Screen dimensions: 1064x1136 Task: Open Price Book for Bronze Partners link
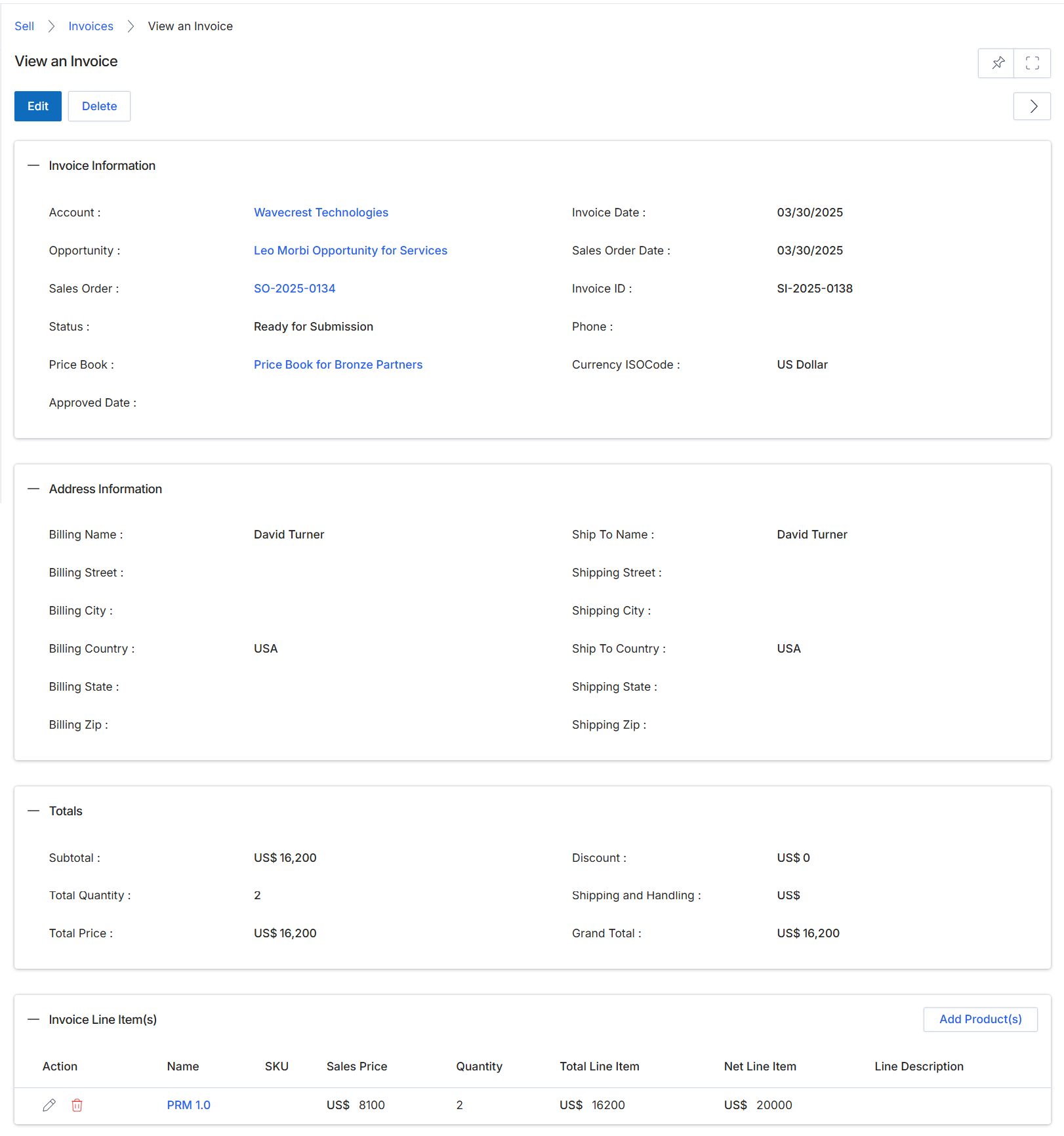tap(338, 365)
